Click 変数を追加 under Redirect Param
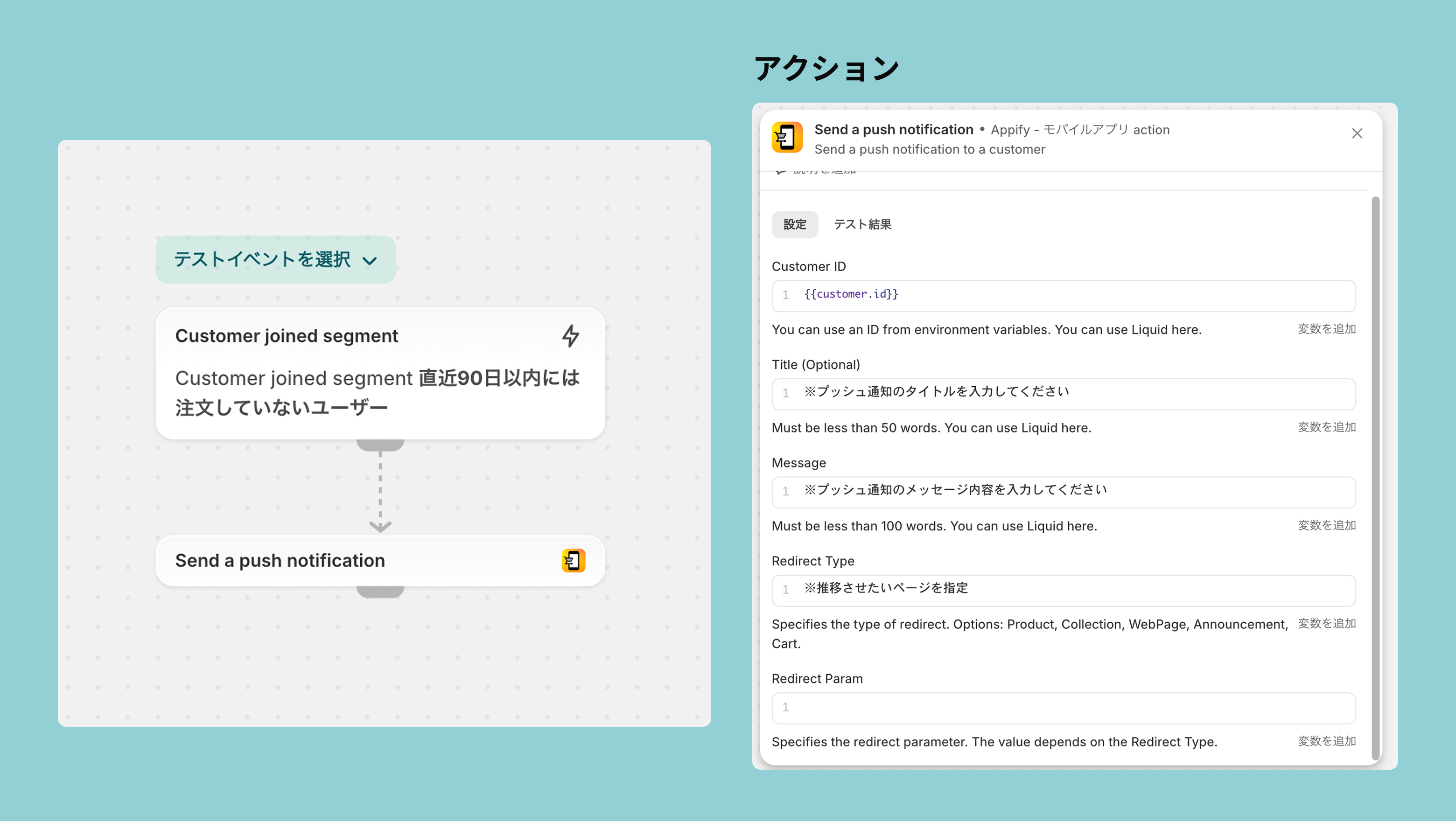Screen dimensions: 1456x821 click(x=1326, y=741)
